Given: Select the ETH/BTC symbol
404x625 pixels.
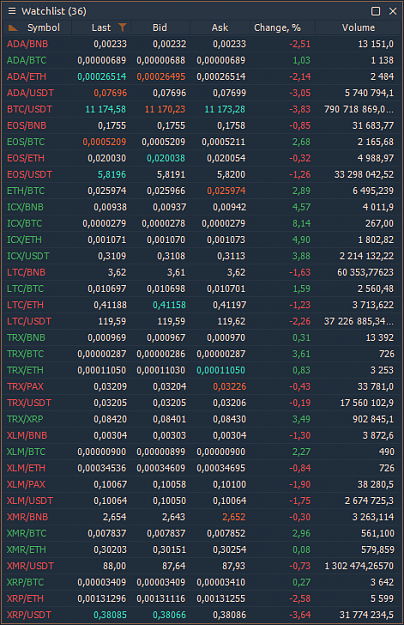Looking at the screenshot, I should (25, 191).
